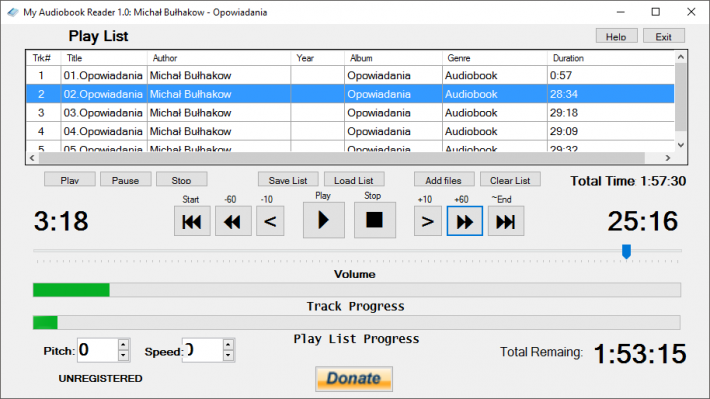The image size is (710, 399).
Task: Rewind 60 seconds with double-arrow icon
Action: (233, 221)
